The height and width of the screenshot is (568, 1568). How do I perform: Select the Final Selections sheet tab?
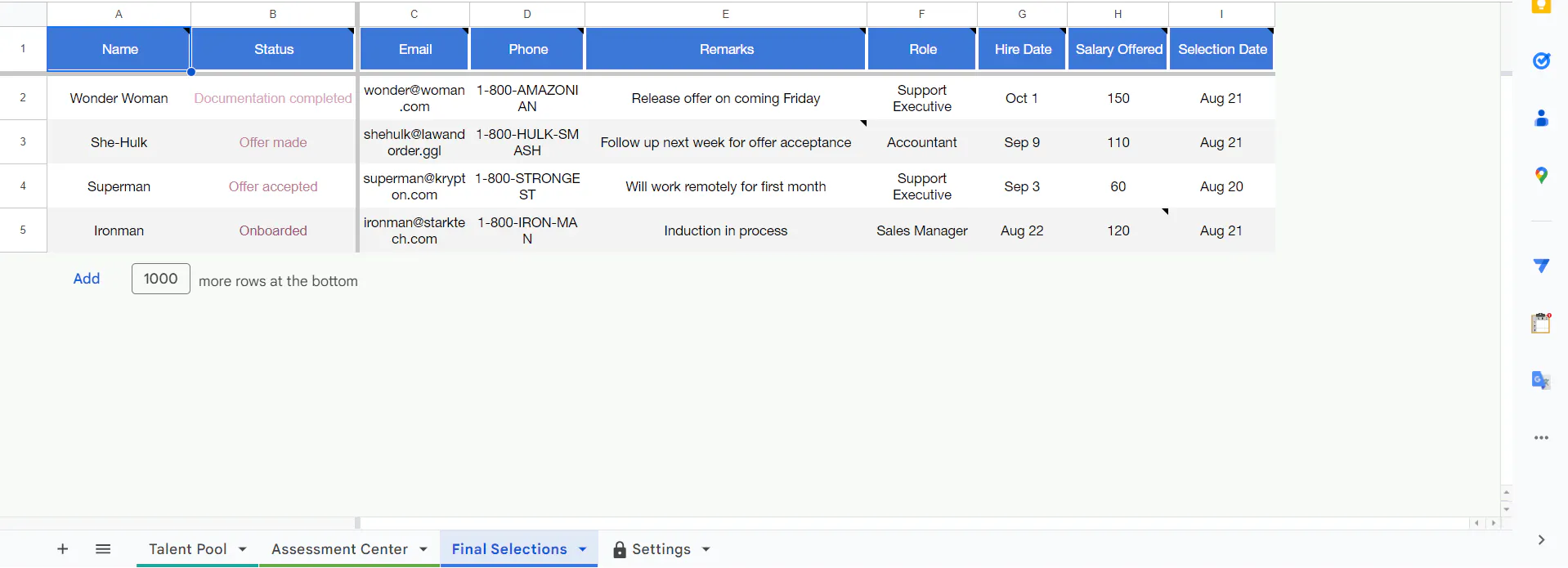pos(509,549)
